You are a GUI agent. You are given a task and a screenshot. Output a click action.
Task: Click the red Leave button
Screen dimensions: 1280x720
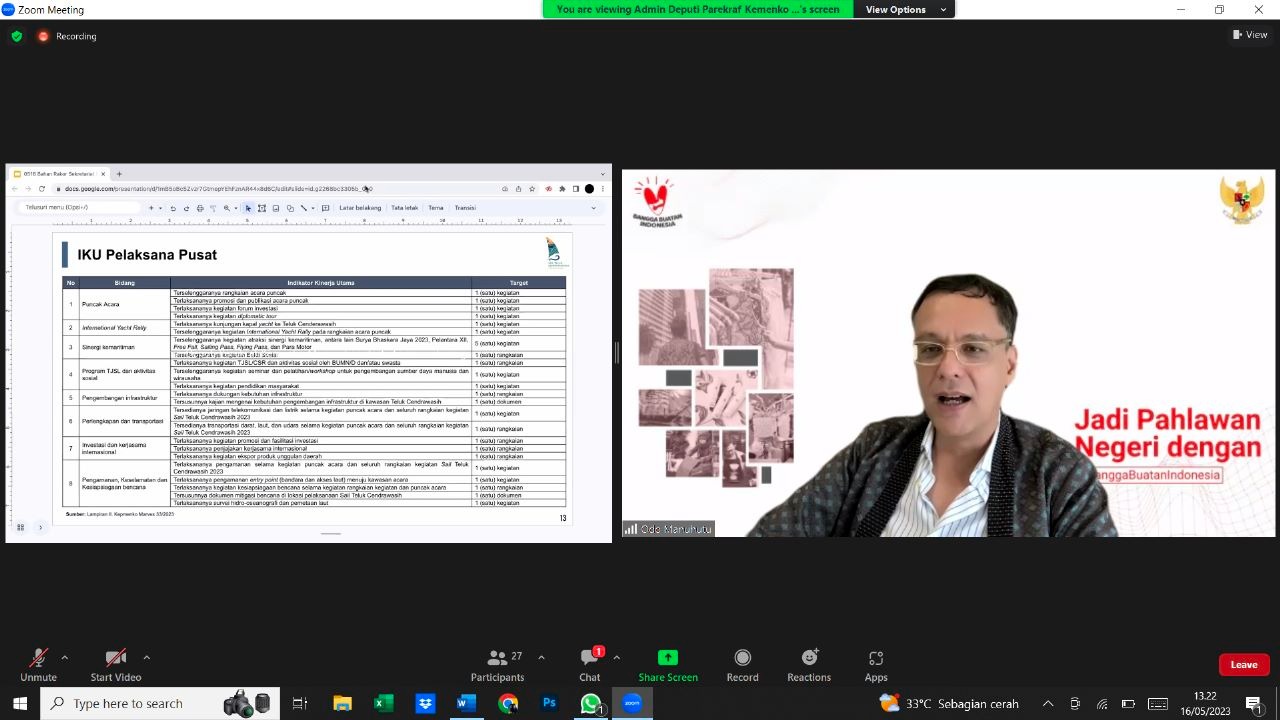point(1244,665)
